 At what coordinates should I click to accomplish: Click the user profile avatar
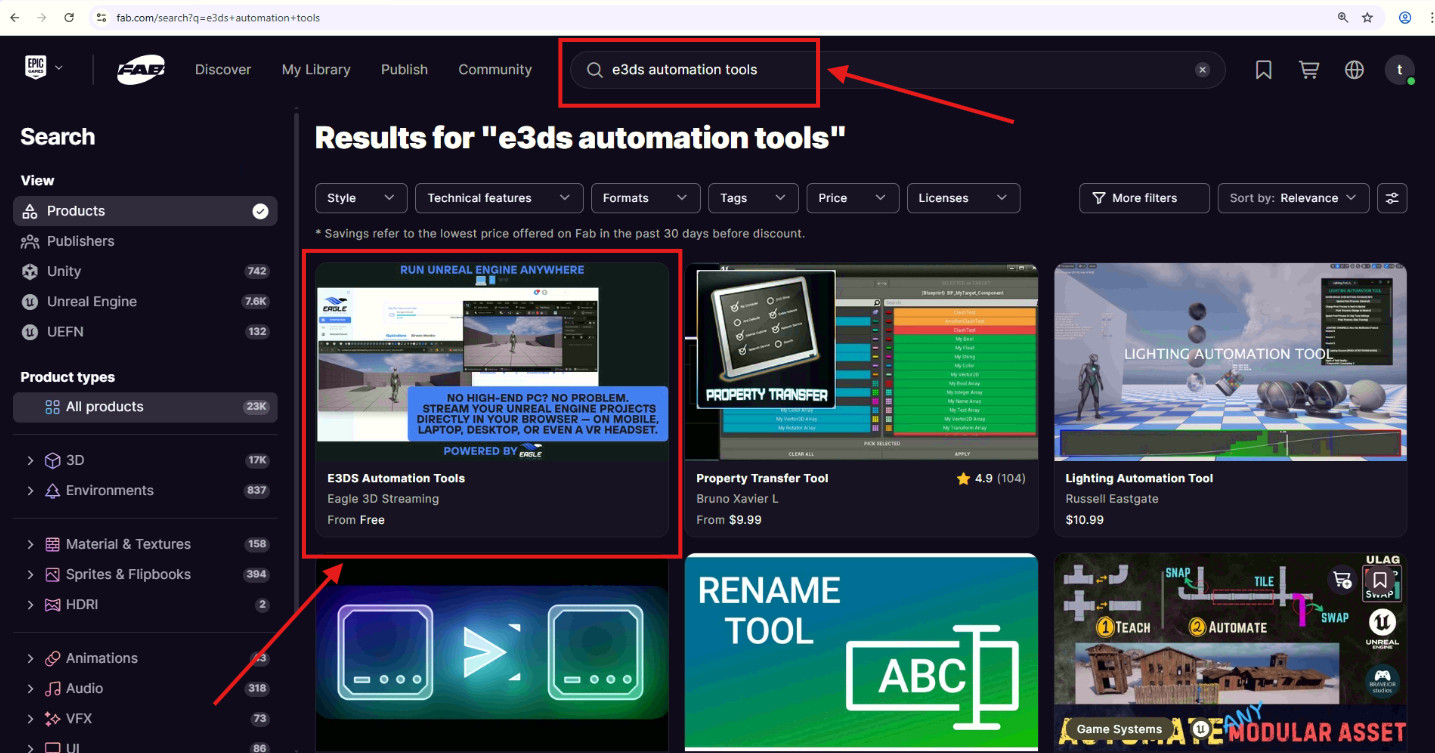point(1399,70)
